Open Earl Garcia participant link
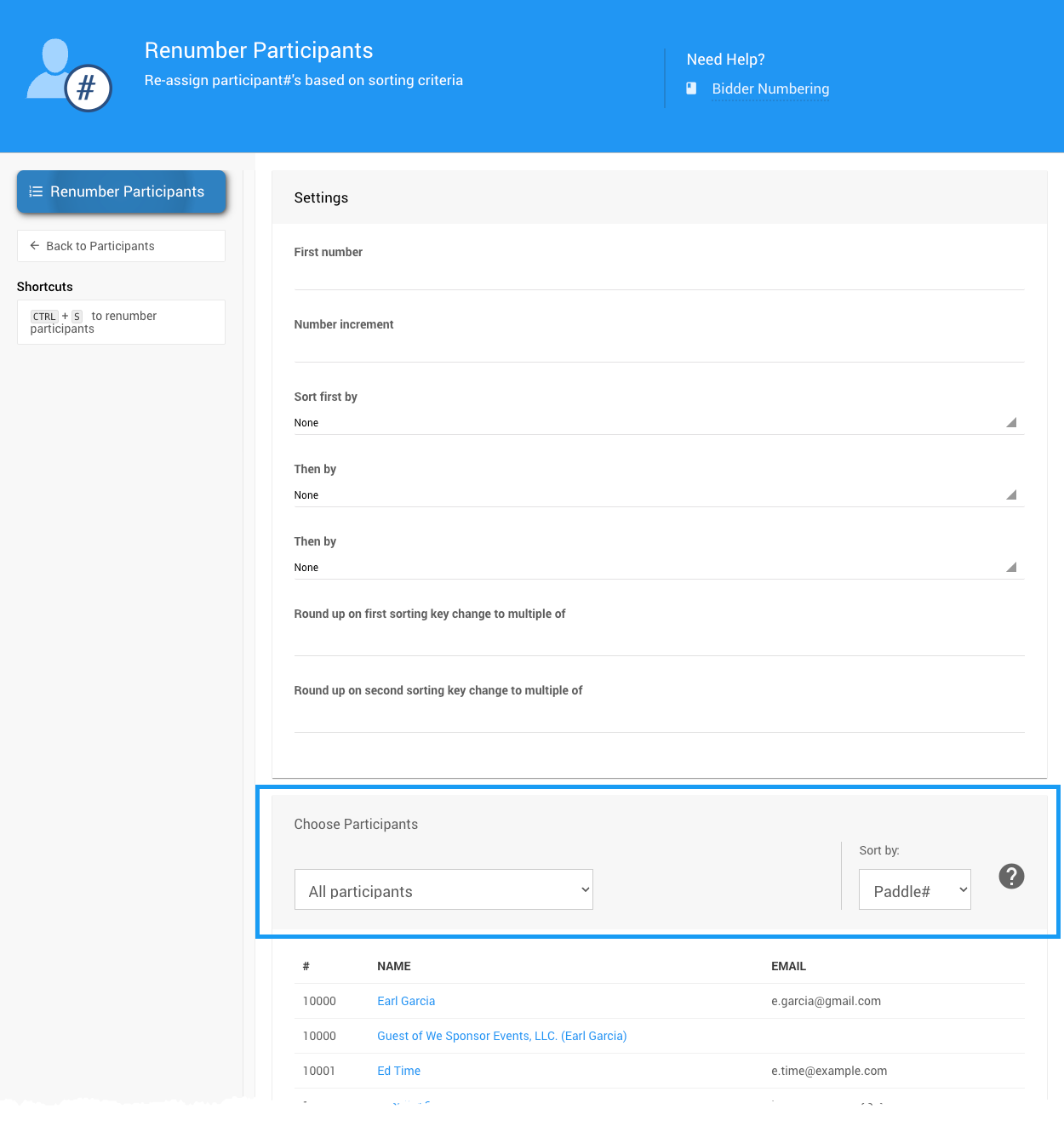Screen dimensions: 1064x1126 click(x=406, y=1001)
